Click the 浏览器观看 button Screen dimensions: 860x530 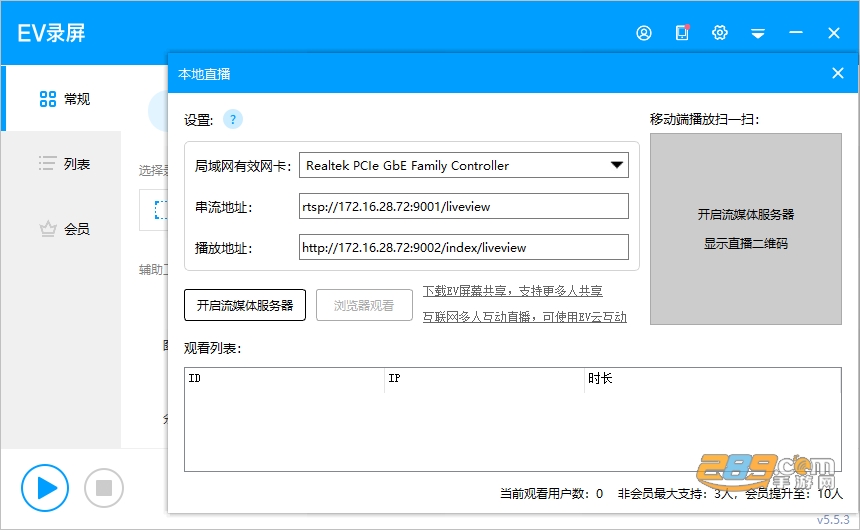click(364, 305)
